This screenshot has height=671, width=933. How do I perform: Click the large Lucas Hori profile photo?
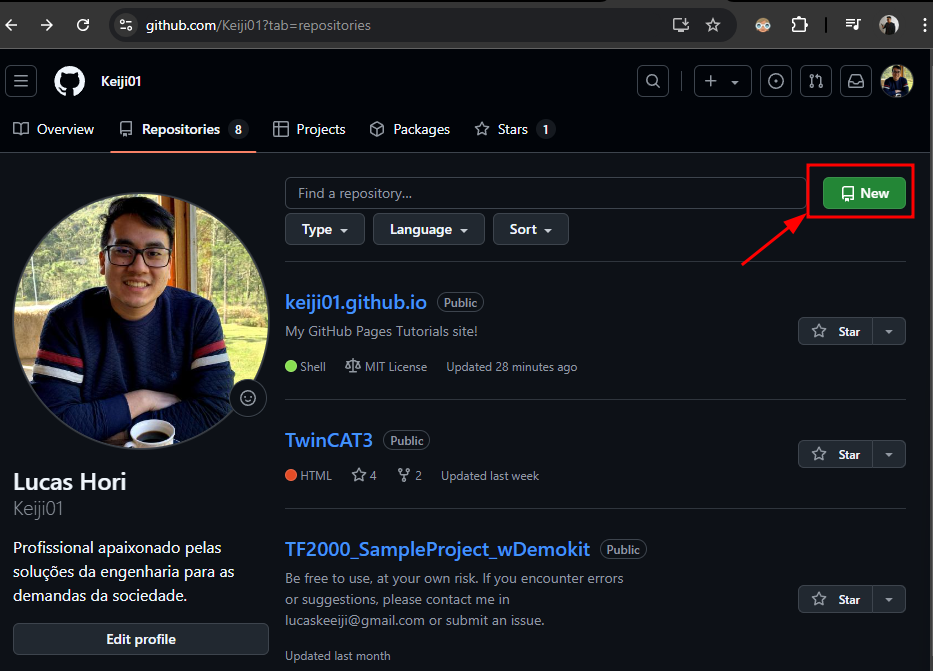point(140,321)
